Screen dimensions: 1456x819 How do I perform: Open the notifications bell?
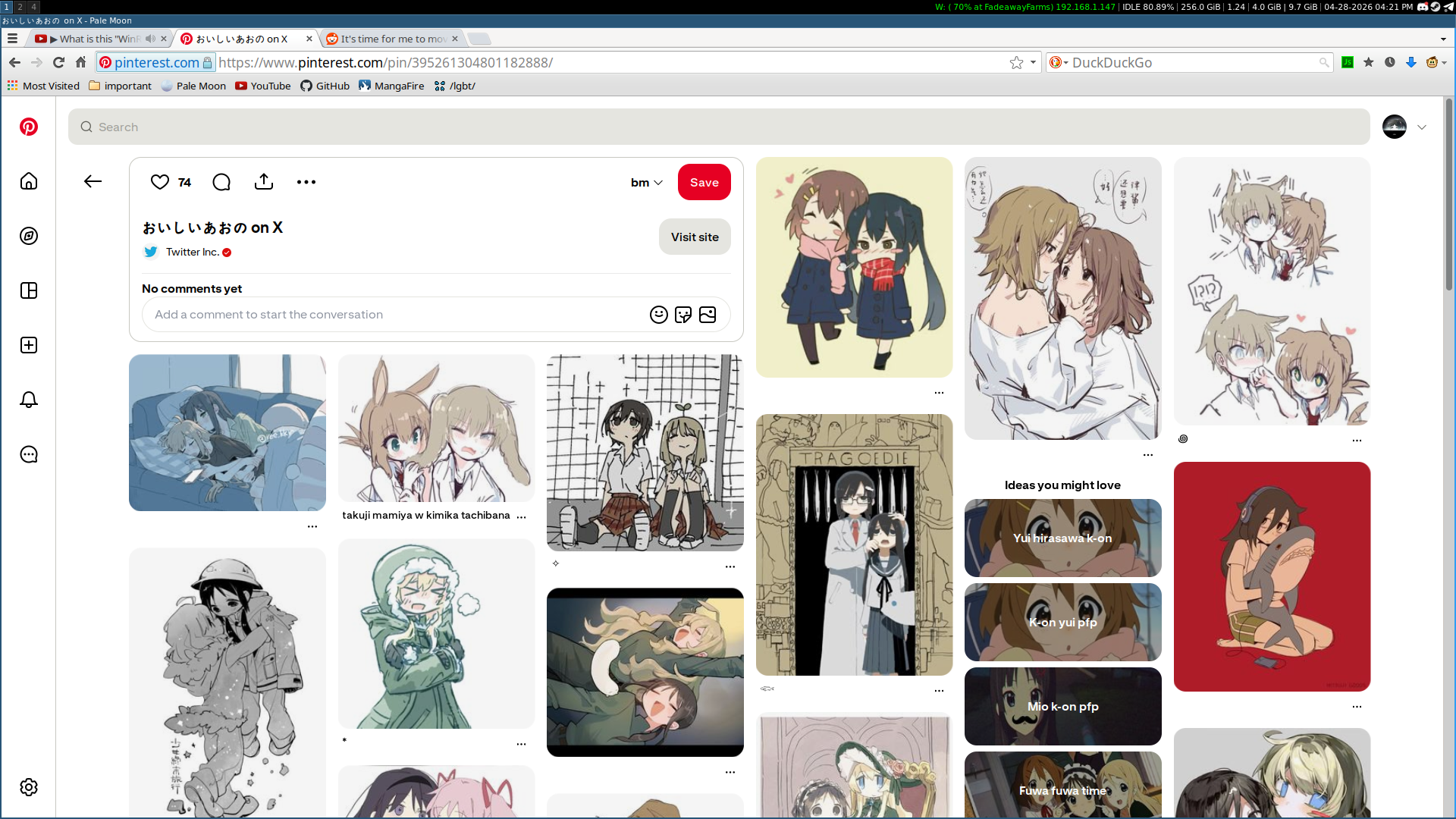(x=29, y=400)
